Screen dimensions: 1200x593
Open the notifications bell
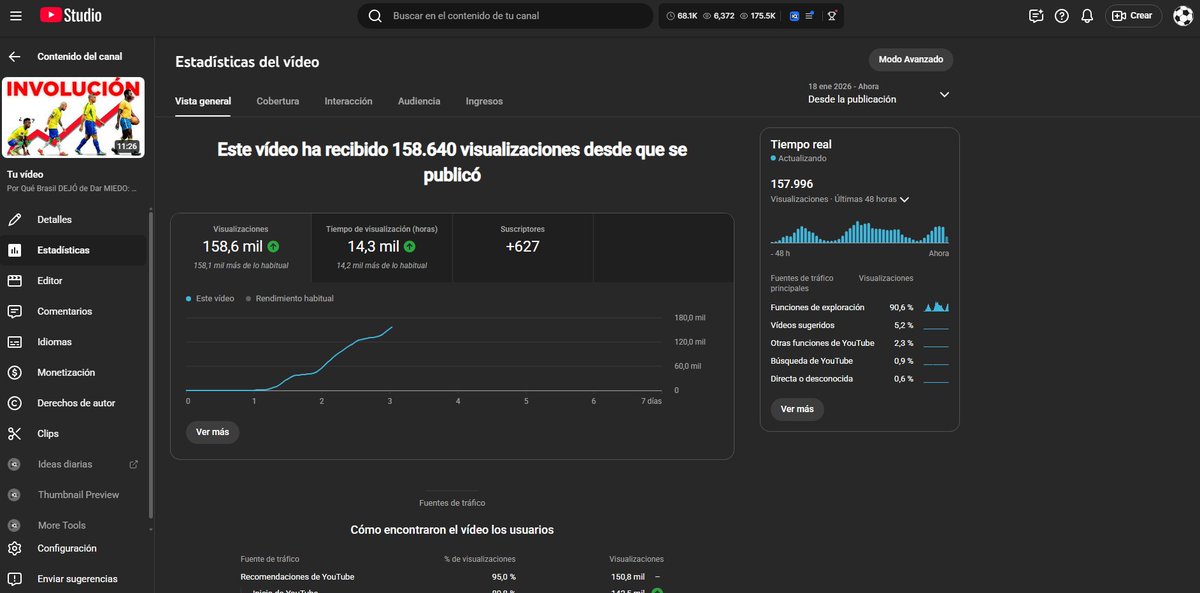pos(1087,16)
